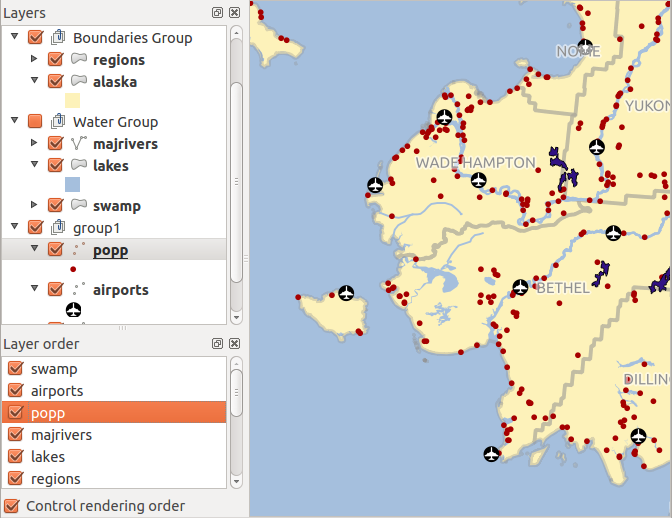672x518 pixels.
Task: Click the lakes polygon layer icon
Action: [x=78, y=165]
